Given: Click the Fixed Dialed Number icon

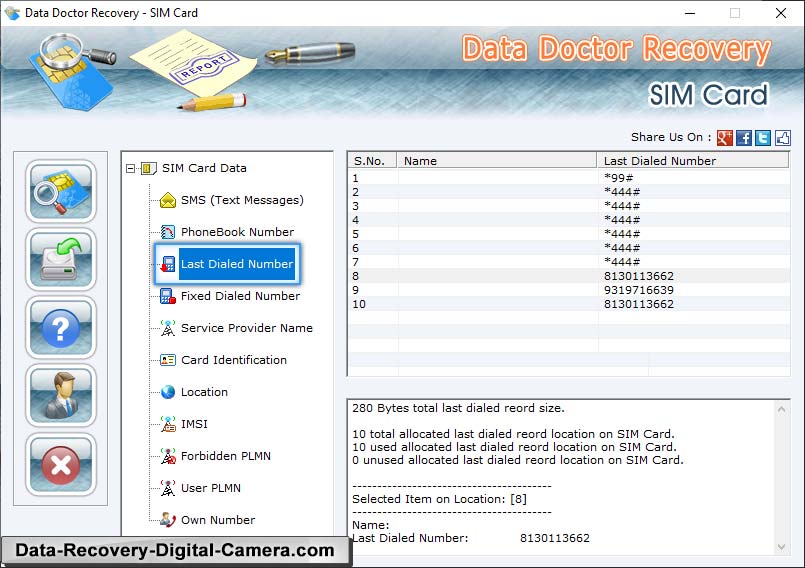Looking at the screenshot, I should coord(168,296).
